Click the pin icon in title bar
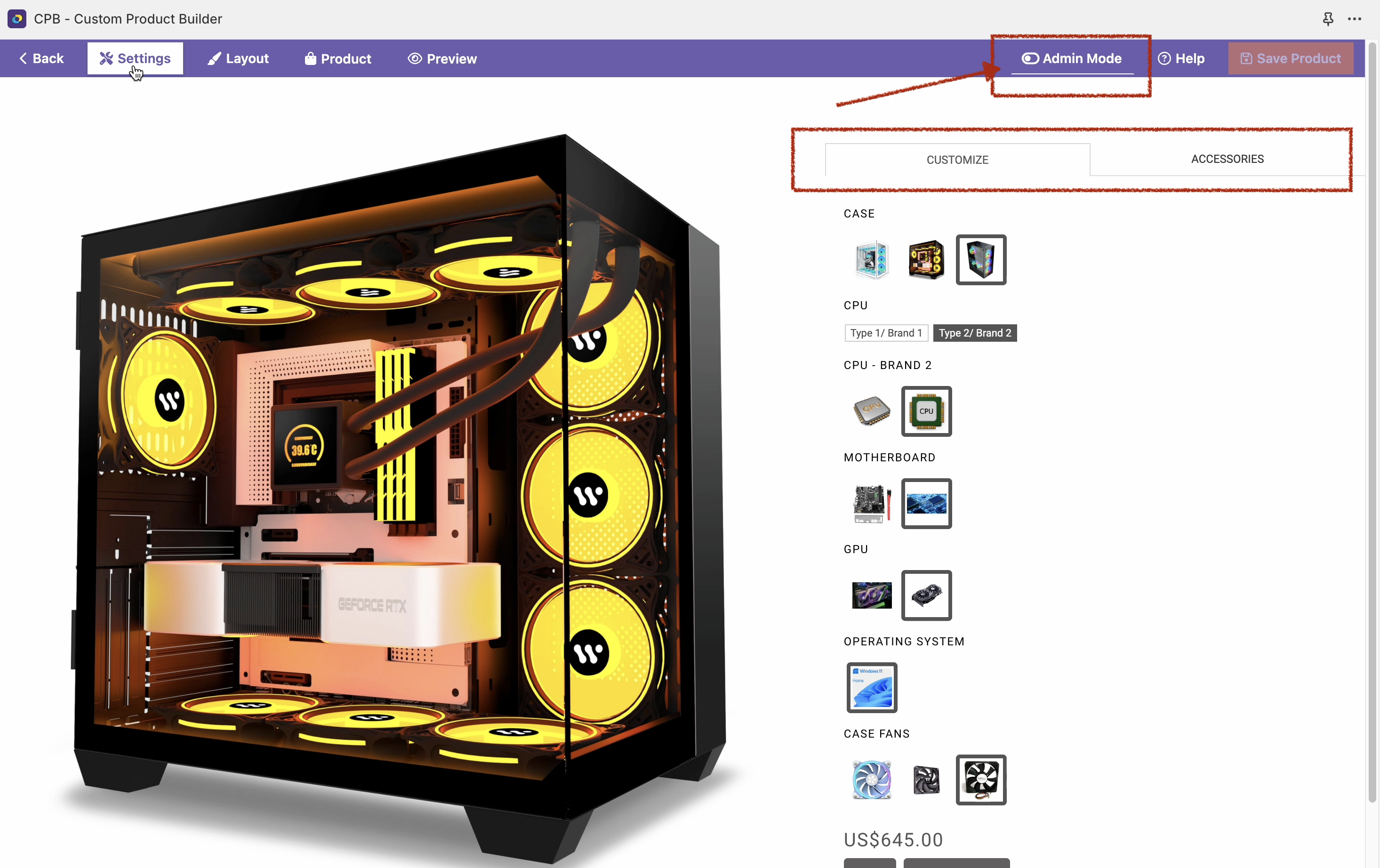The height and width of the screenshot is (868, 1380). click(1327, 19)
